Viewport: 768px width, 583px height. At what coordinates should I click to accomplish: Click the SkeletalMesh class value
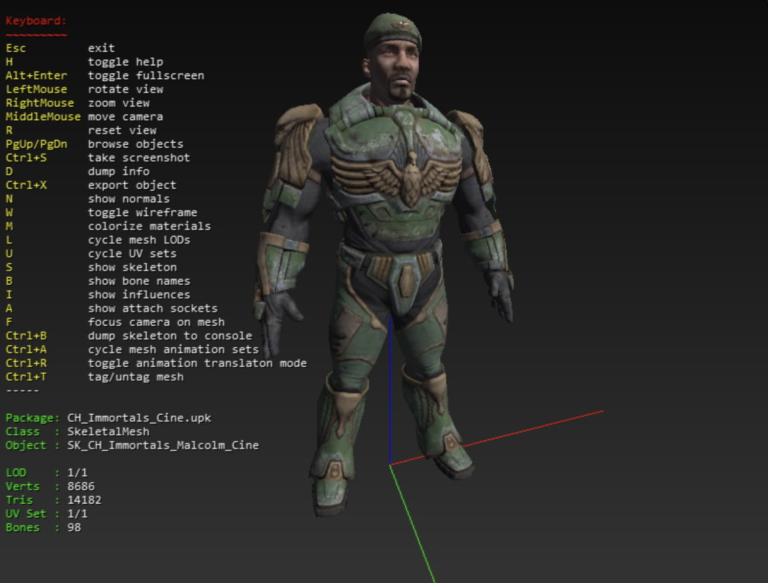(x=108, y=432)
